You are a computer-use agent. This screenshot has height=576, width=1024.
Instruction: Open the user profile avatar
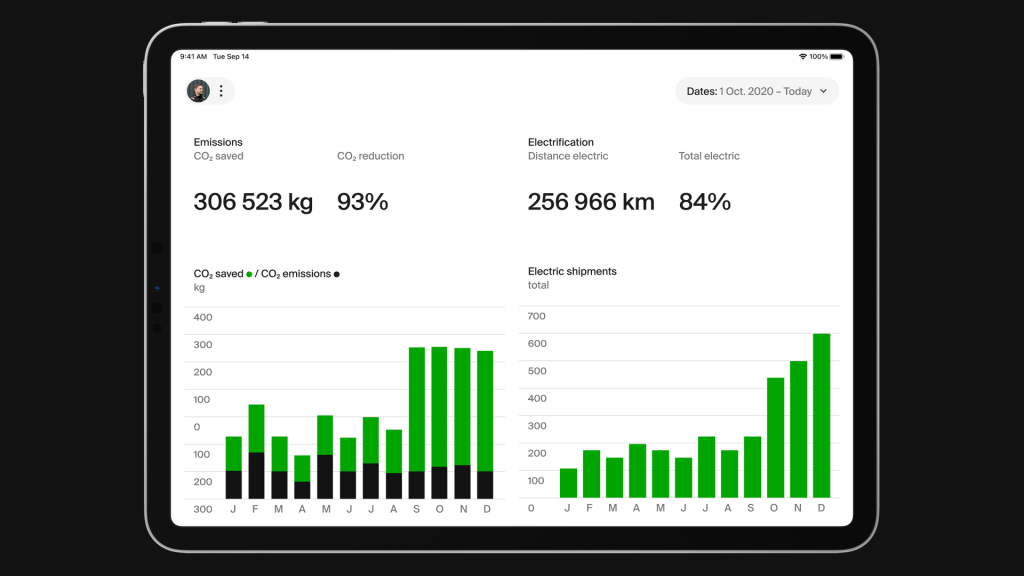click(198, 91)
